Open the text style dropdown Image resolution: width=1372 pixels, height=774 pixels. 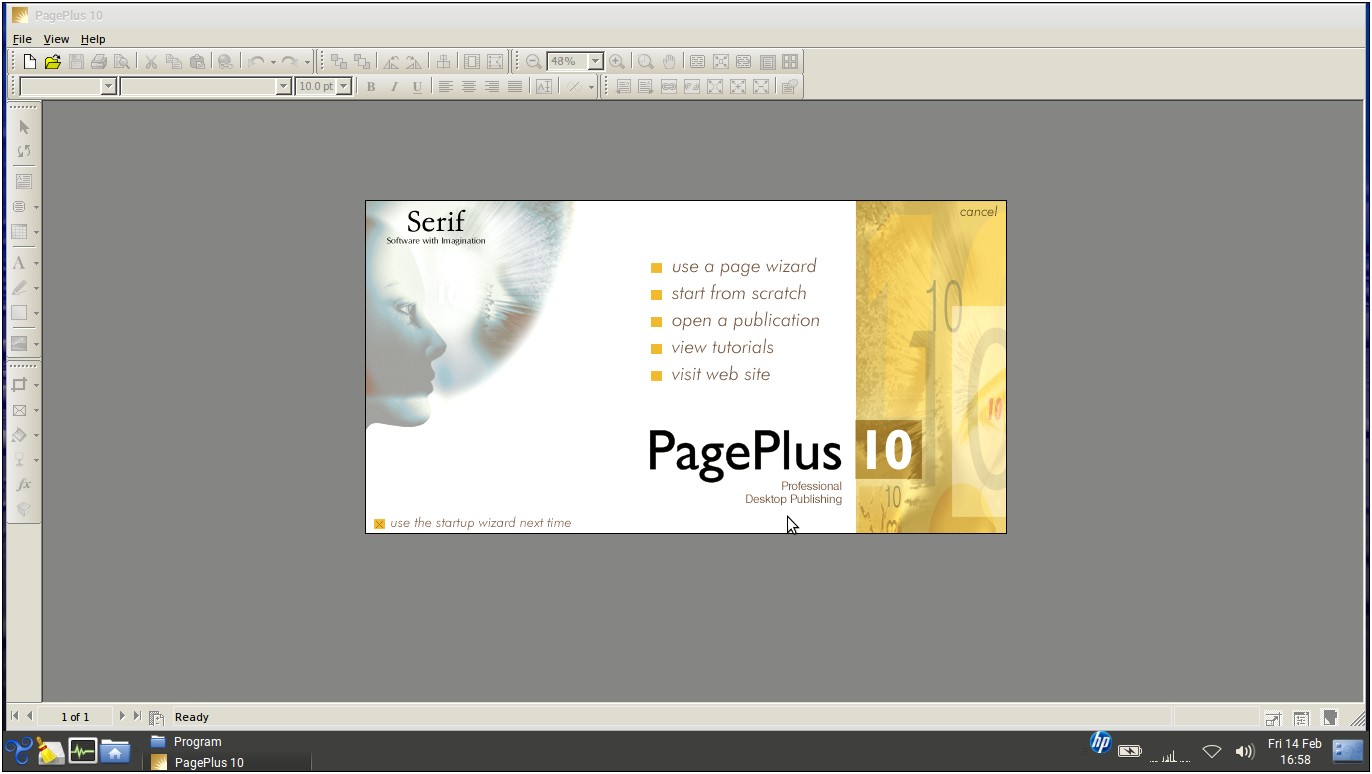point(109,87)
